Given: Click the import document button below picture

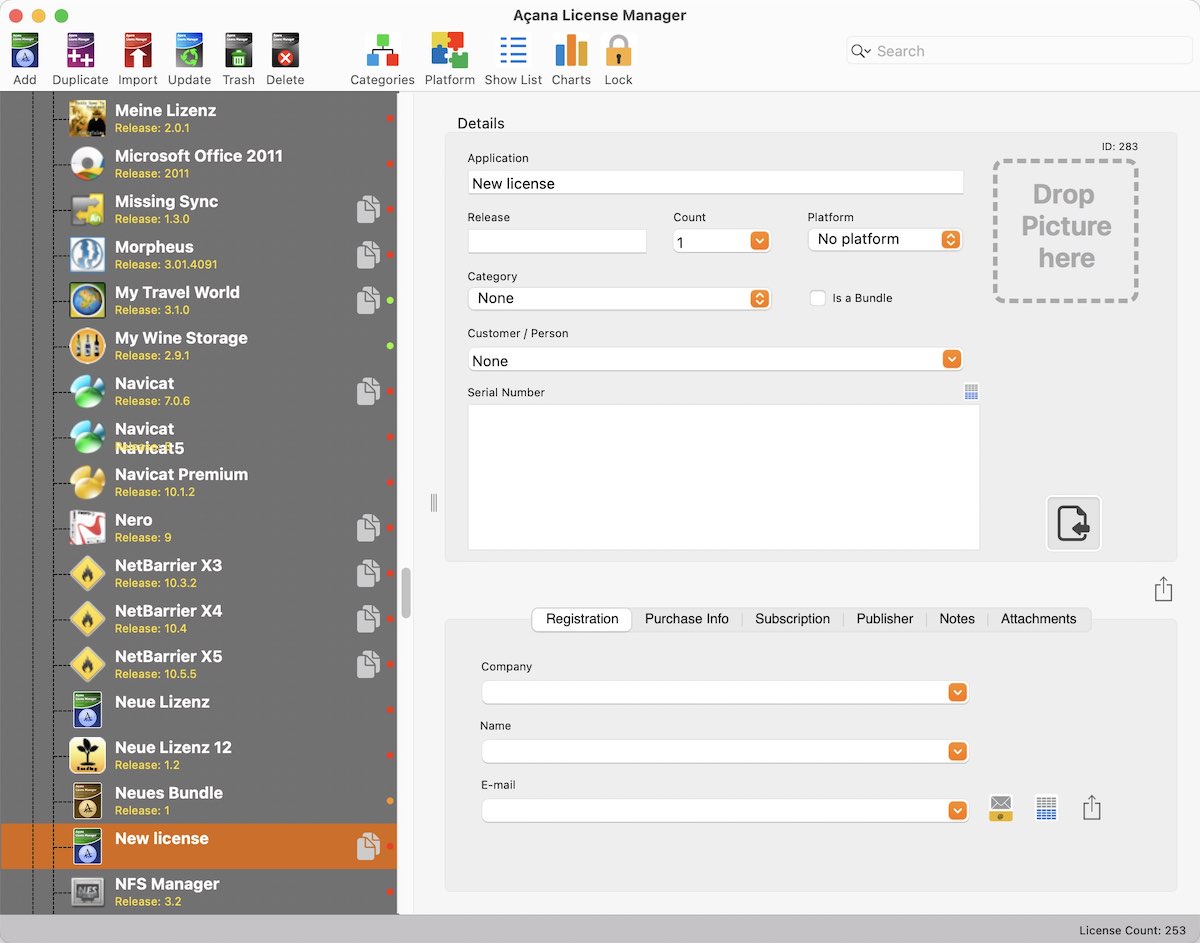Looking at the screenshot, I should [1073, 523].
